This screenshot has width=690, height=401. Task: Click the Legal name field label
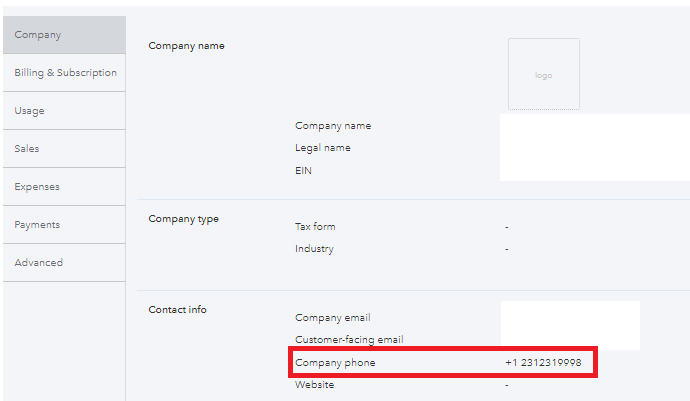coord(323,148)
